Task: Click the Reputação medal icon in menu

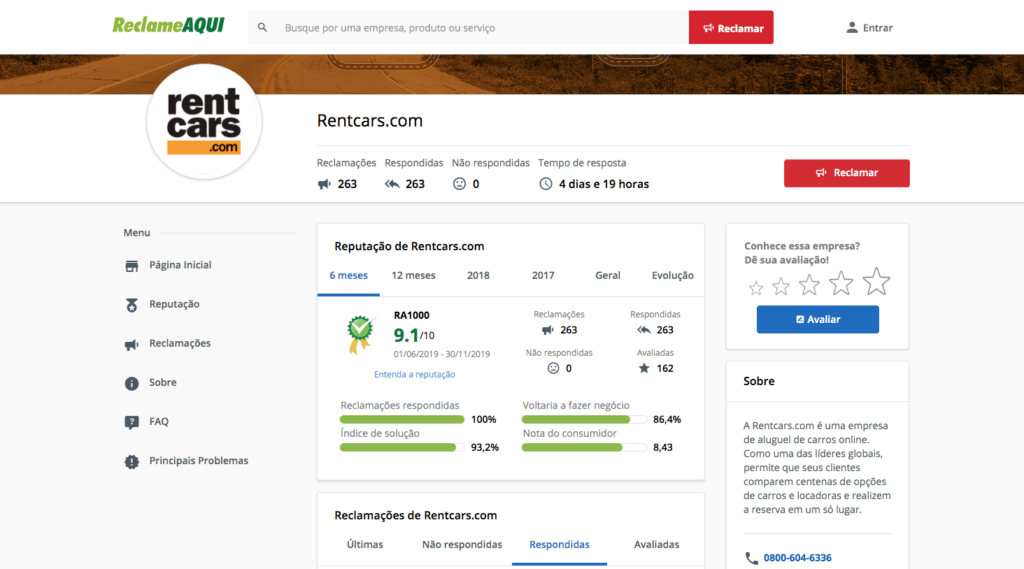Action: tap(131, 304)
